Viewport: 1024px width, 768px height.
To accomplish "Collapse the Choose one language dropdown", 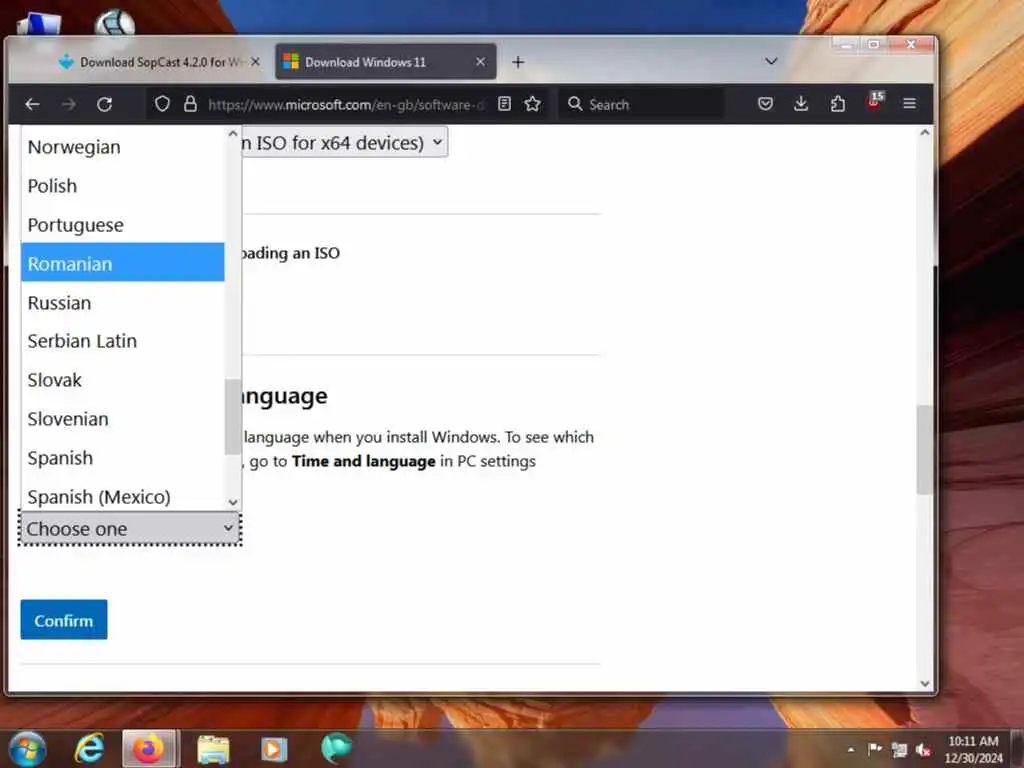I will click(x=130, y=529).
